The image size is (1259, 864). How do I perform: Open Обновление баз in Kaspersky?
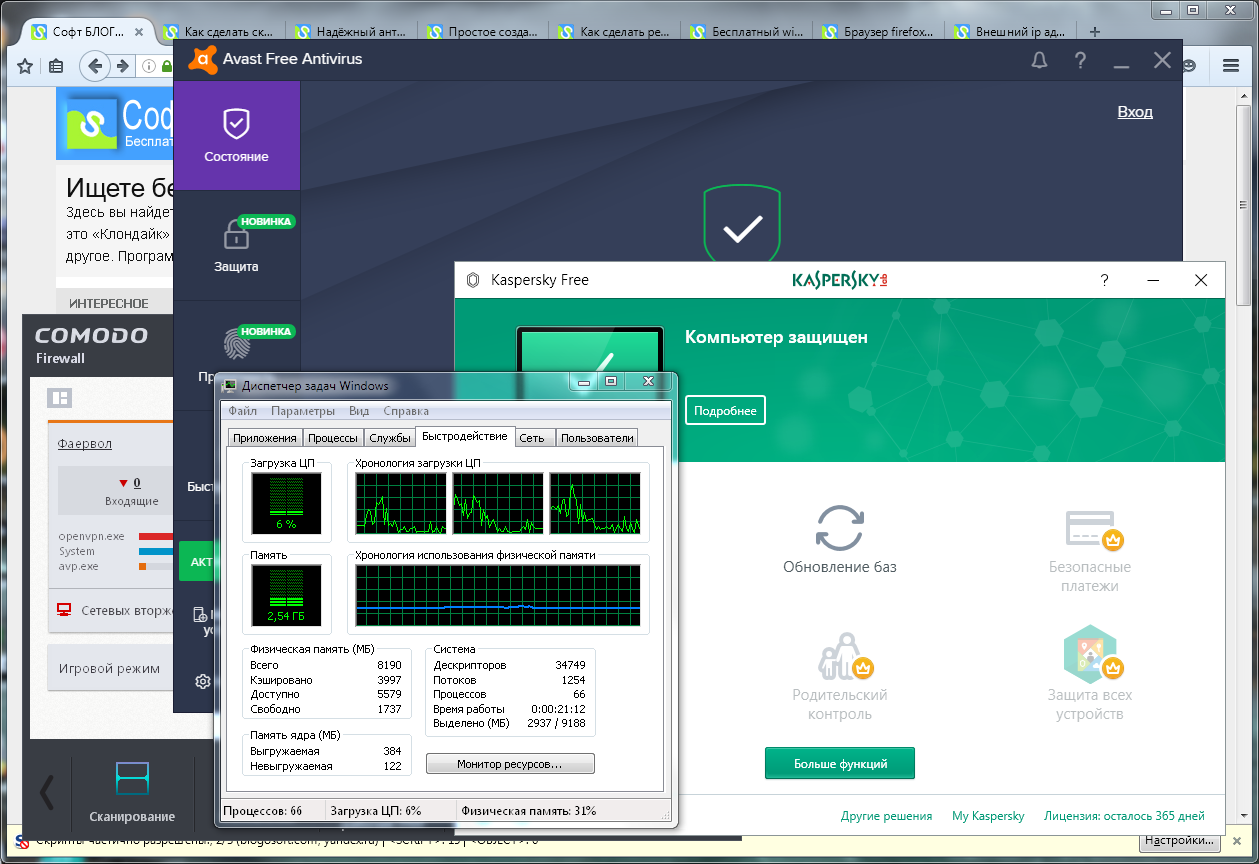[x=839, y=539]
